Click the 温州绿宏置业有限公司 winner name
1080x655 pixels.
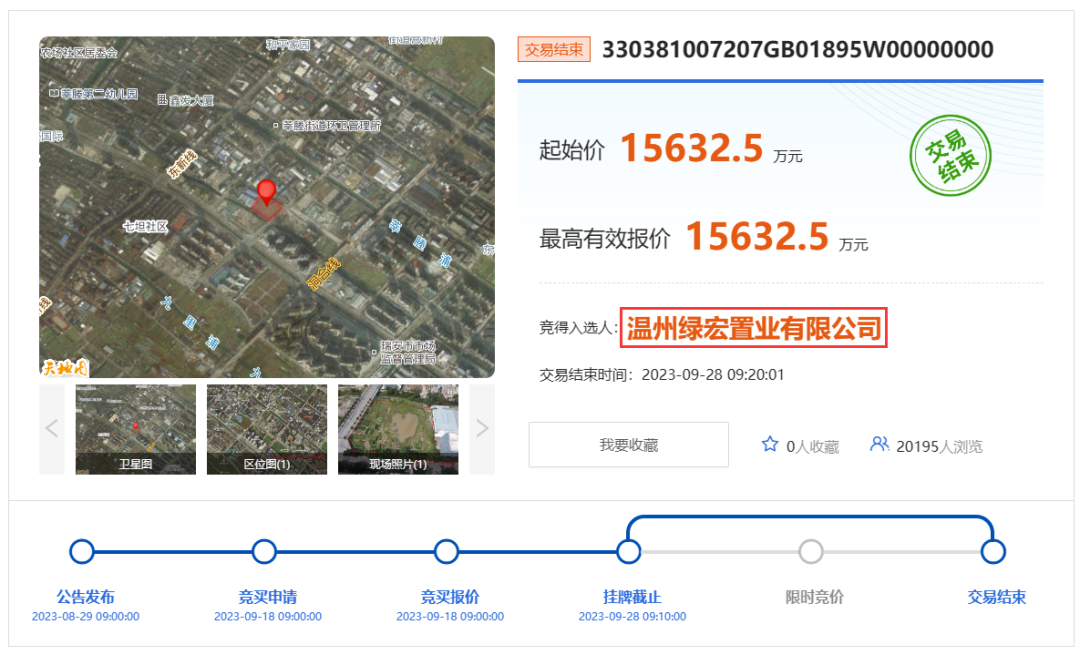(x=754, y=328)
